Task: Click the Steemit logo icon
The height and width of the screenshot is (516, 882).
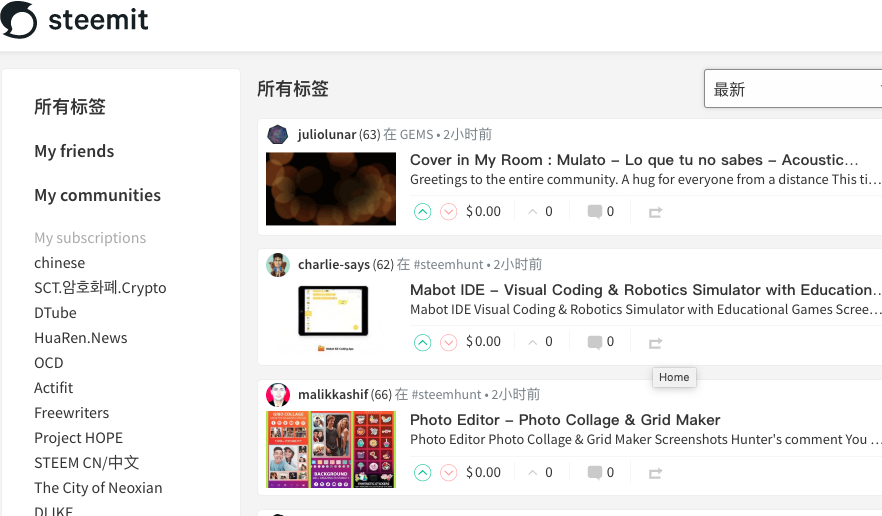Action: click(x=19, y=20)
